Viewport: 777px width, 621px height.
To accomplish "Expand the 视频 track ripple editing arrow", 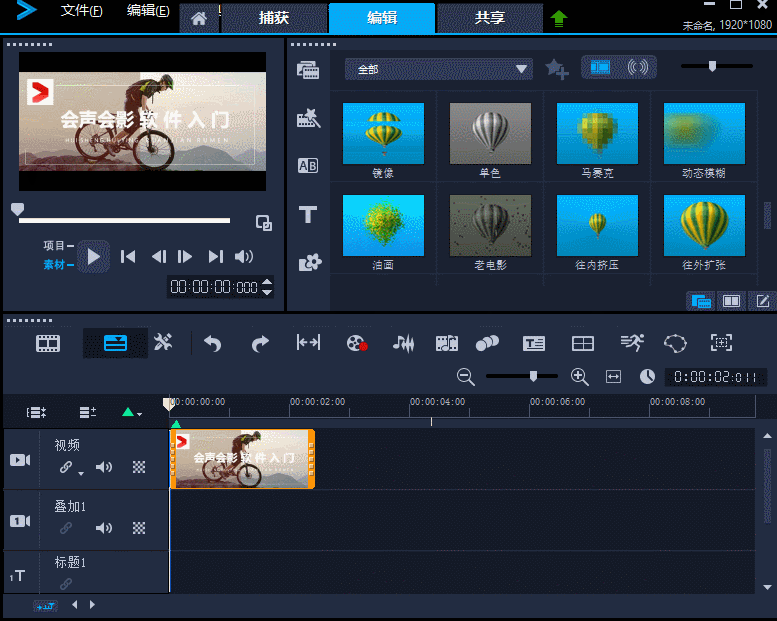I will pyautogui.click(x=81, y=471).
